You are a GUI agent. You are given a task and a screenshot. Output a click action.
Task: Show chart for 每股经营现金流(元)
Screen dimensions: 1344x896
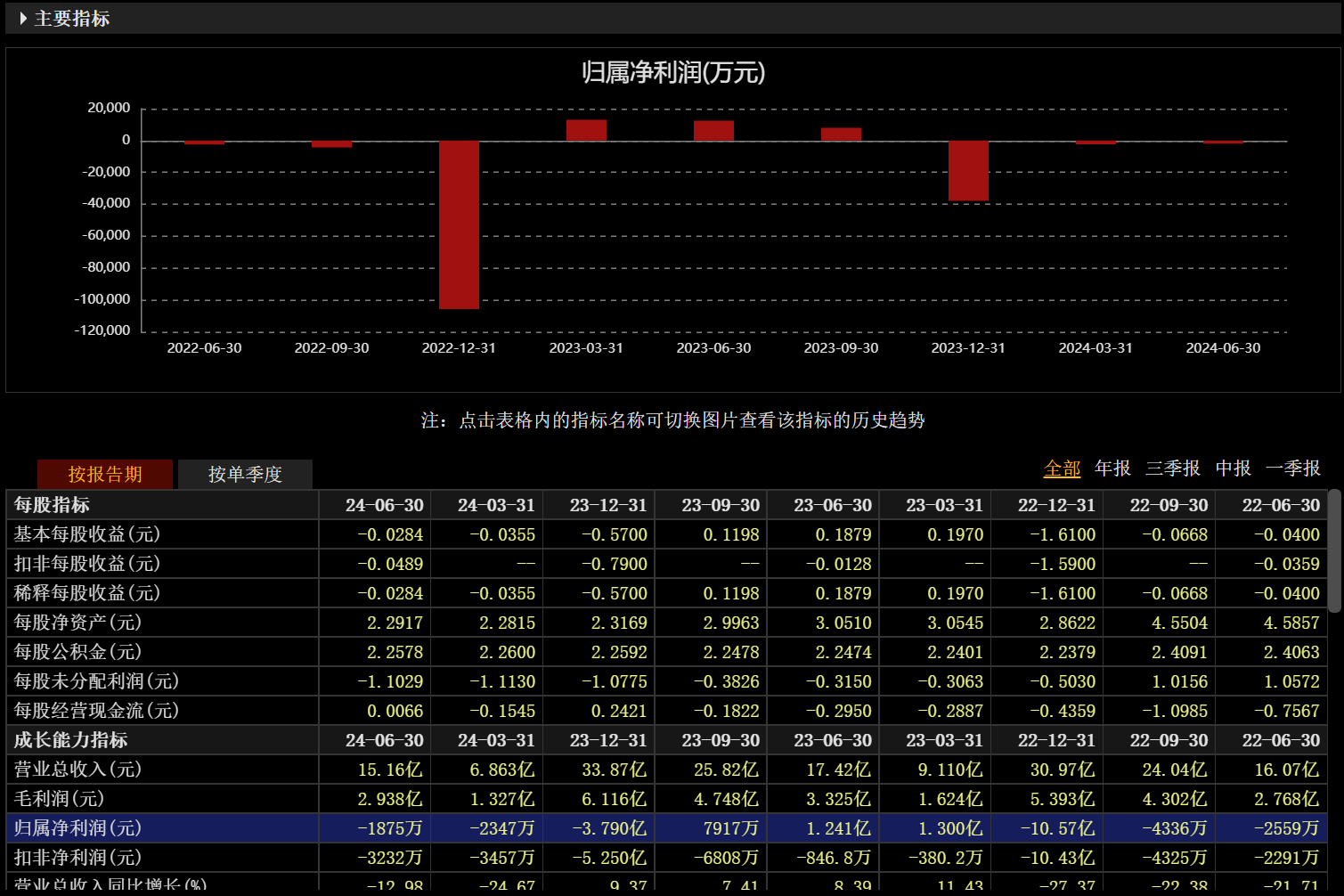(96, 711)
